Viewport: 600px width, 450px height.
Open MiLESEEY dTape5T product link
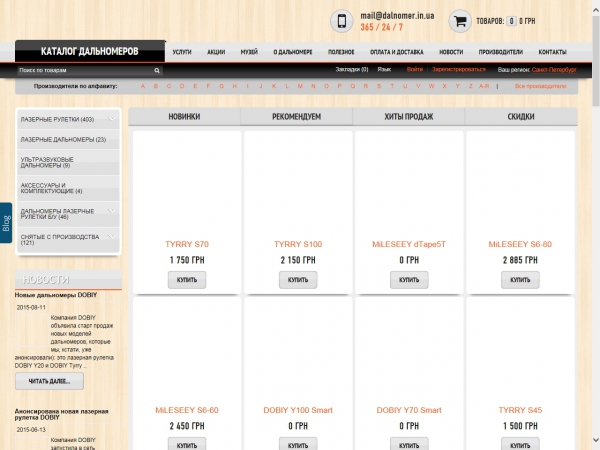click(409, 244)
